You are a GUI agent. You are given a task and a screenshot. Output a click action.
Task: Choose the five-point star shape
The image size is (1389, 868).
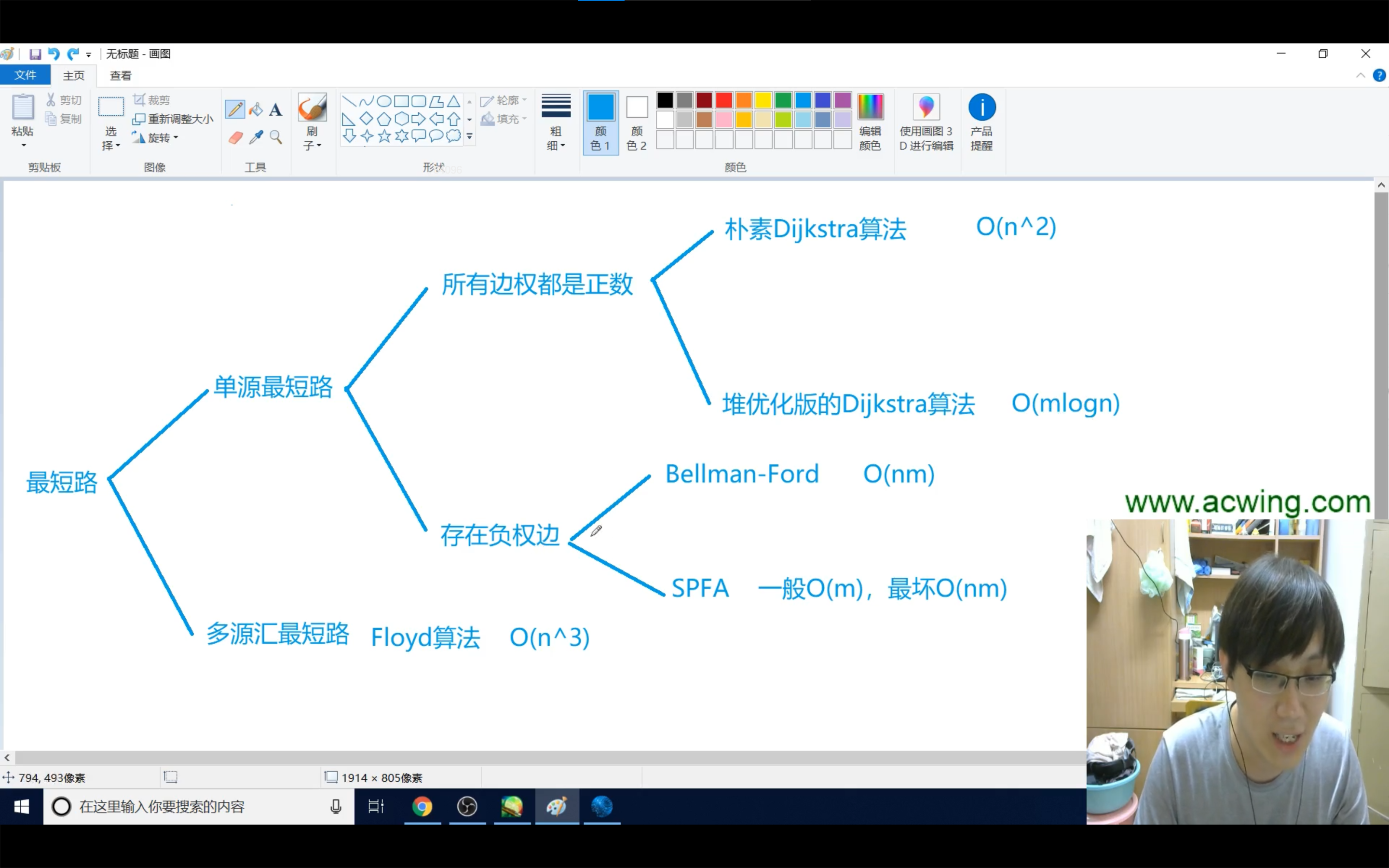[384, 136]
